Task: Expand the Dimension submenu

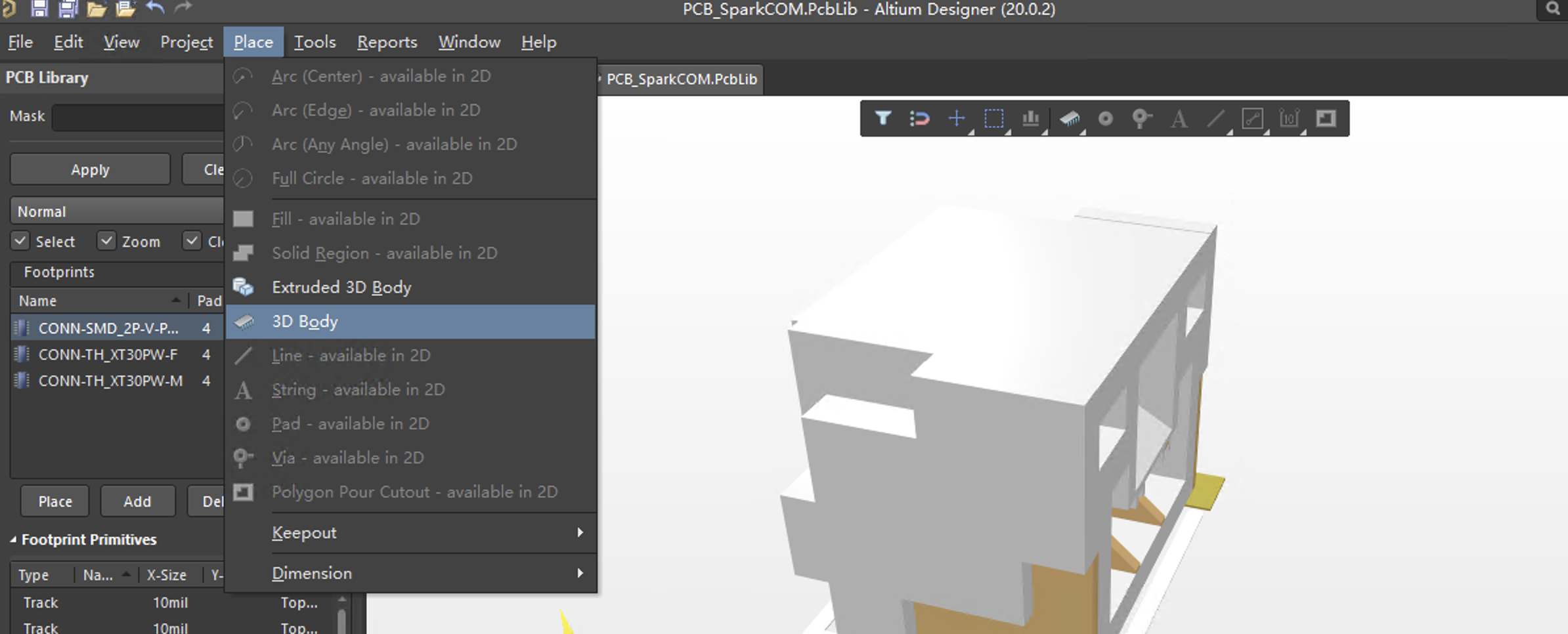Action: coord(411,573)
